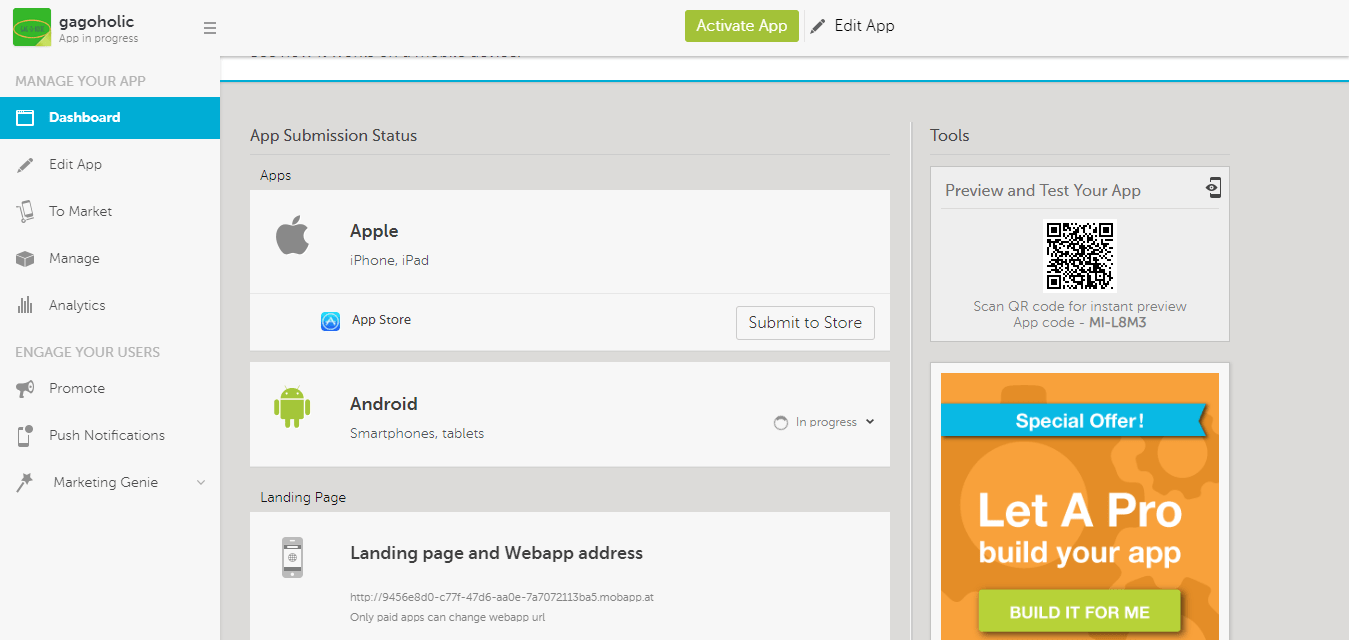Click Submit to Store button
The height and width of the screenshot is (640, 1349).
pyautogui.click(x=805, y=322)
